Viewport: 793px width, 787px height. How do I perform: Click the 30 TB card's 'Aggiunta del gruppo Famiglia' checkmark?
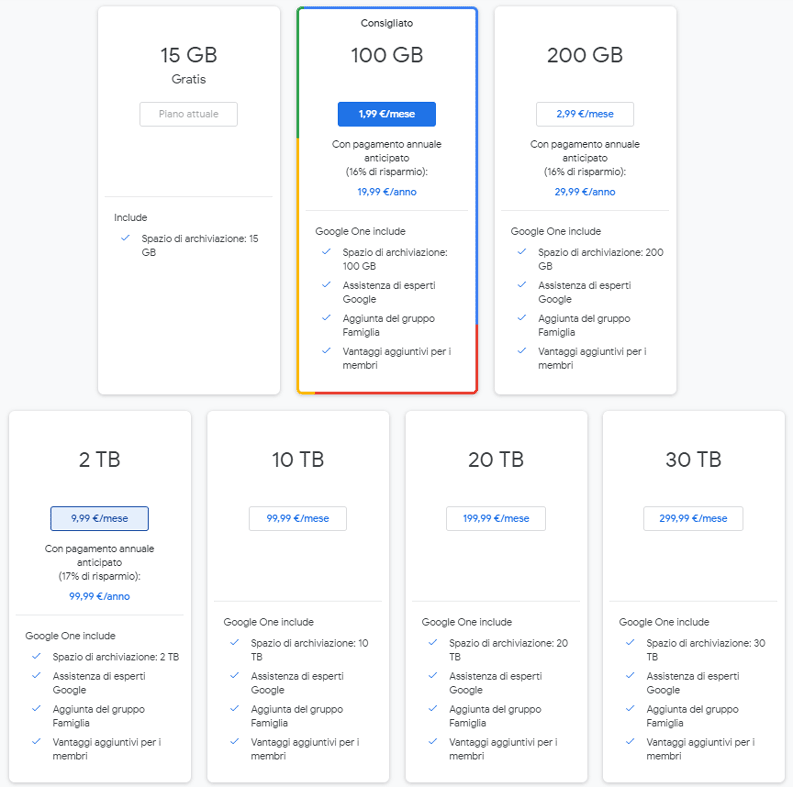(x=630, y=709)
